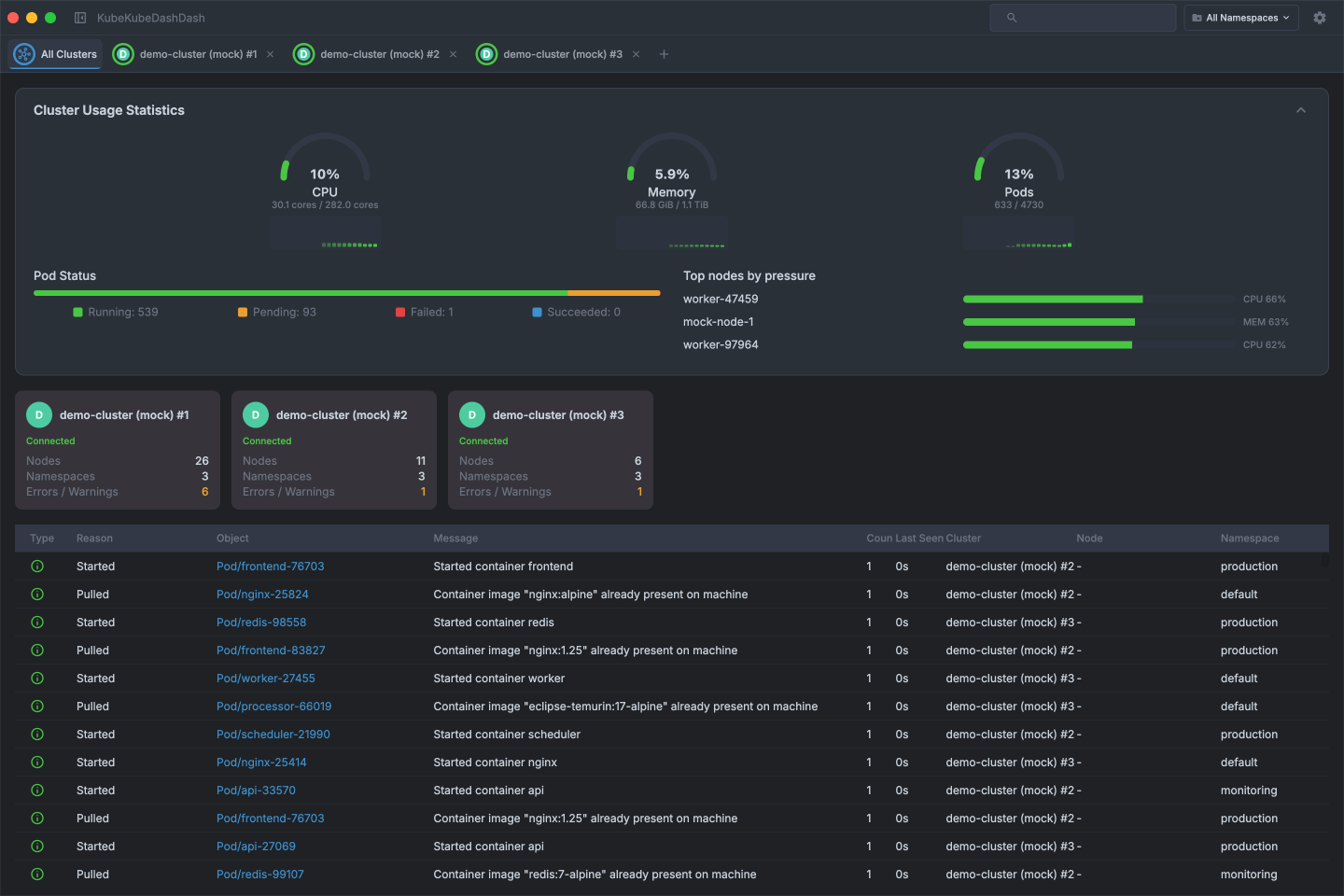Screen dimensions: 1344x896
Task: Open the demo-cluster (mock) #1 card title
Action: click(x=124, y=415)
